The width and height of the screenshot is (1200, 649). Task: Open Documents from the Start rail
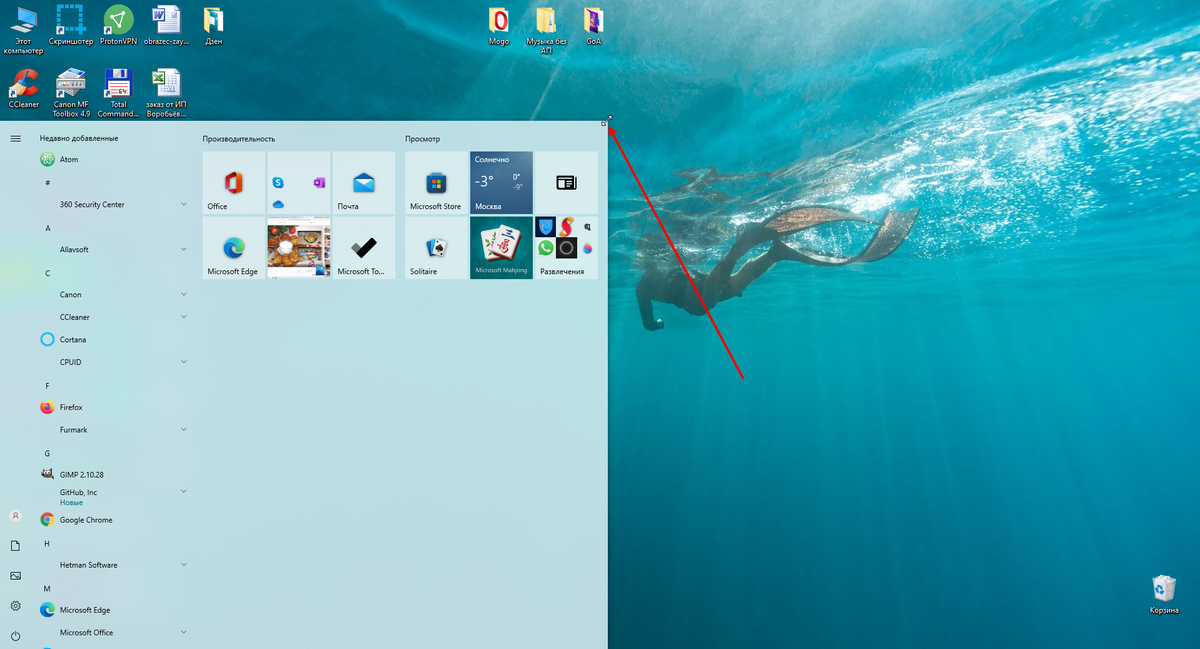tap(15, 546)
